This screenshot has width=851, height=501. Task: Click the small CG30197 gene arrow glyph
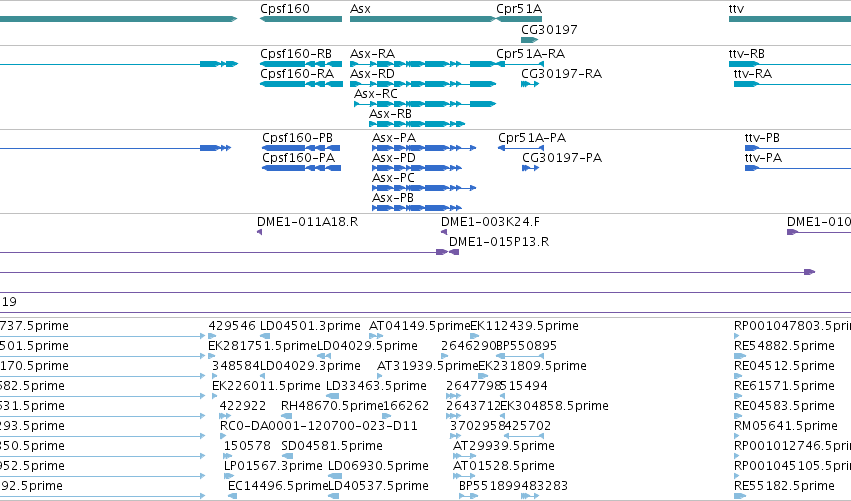[x=529, y=40]
